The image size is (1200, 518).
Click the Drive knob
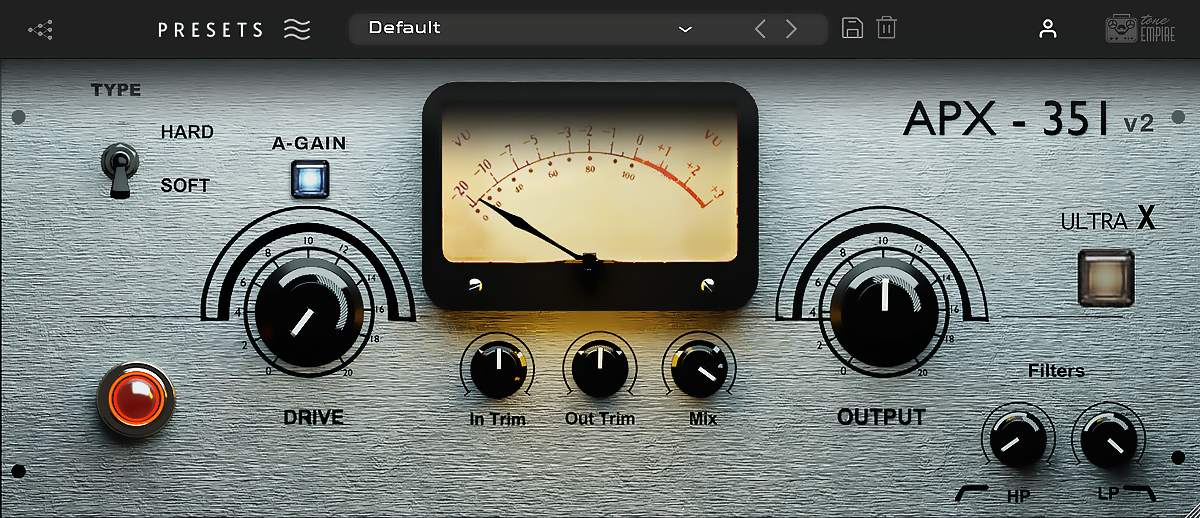[x=309, y=313]
